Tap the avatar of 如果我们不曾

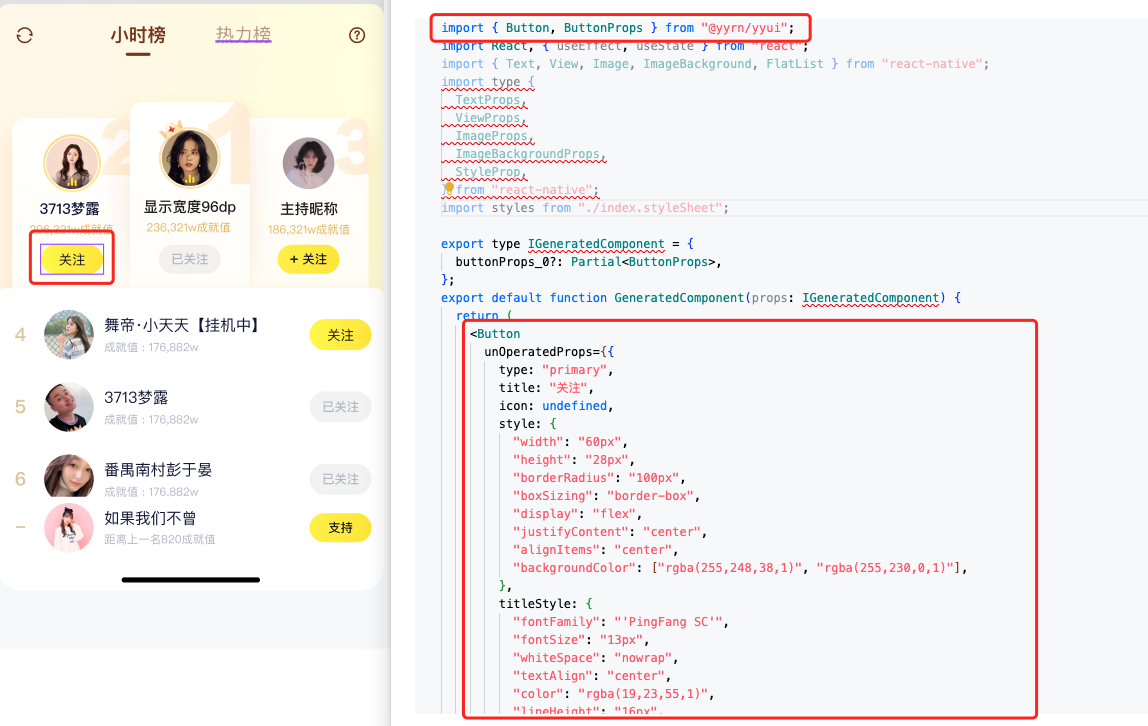69,527
